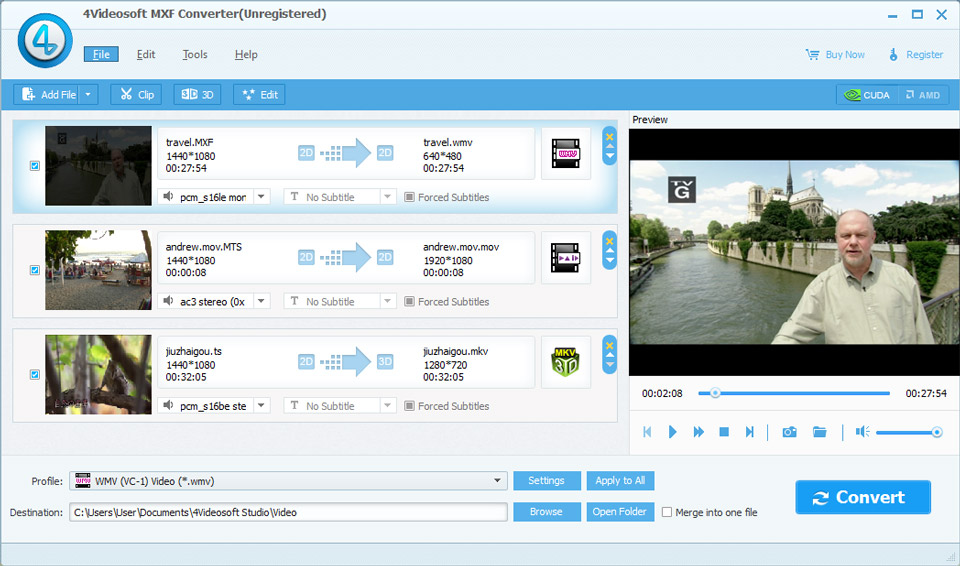This screenshot has width=960, height=566.
Task: Click the MOV output format icon for andrew
Action: coord(566,258)
